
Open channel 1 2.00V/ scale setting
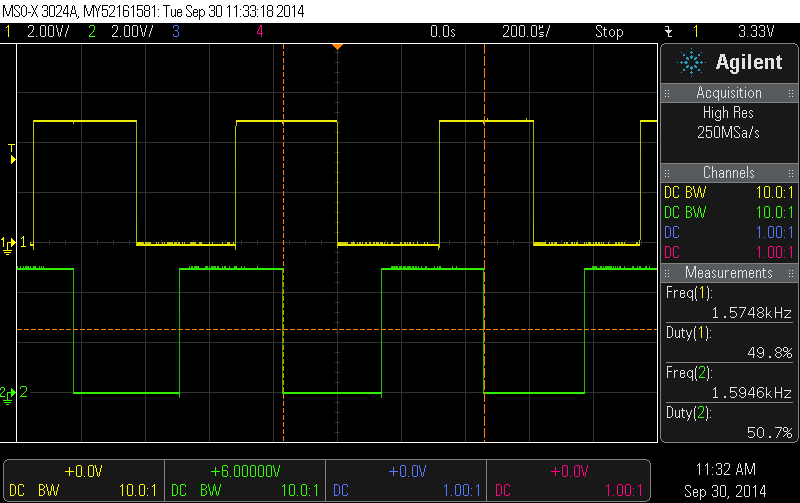pos(47,32)
